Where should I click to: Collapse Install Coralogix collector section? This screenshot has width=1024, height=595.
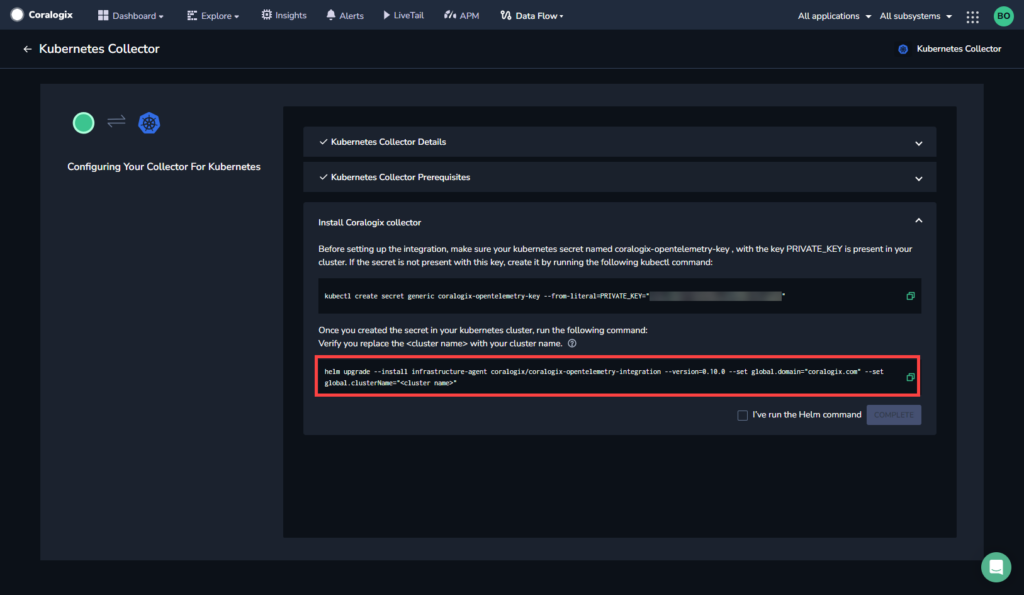click(918, 221)
